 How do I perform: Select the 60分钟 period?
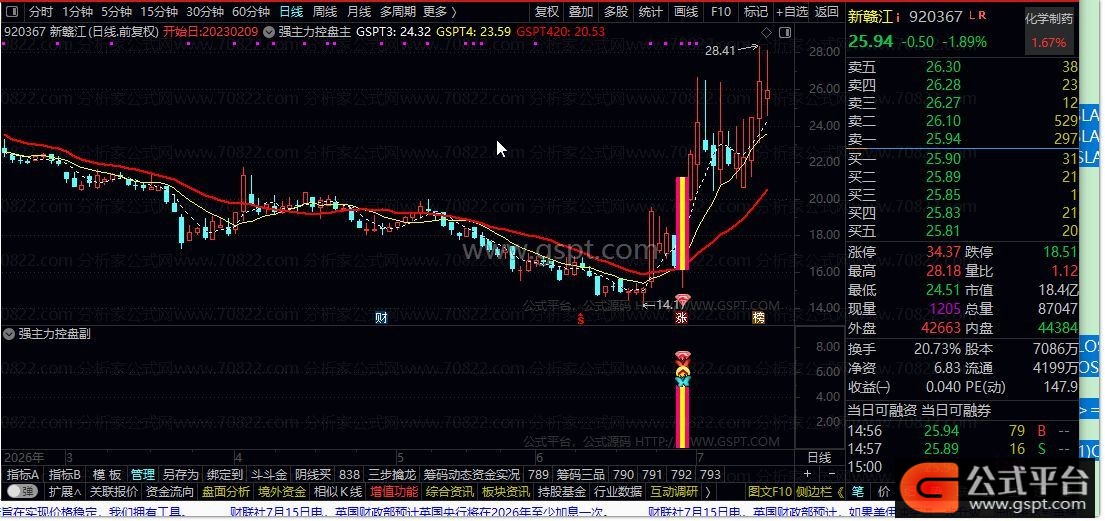250,11
